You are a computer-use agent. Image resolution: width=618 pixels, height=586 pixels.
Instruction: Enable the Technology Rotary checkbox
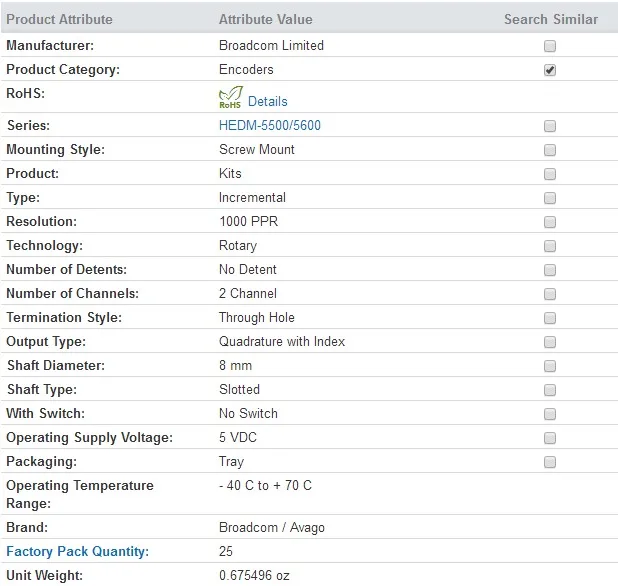(550, 246)
